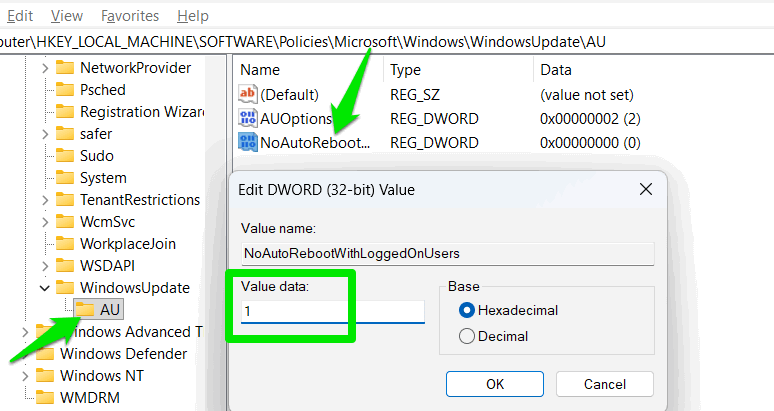
Task: Expand the Windows Advanced key
Action: (x=25, y=332)
